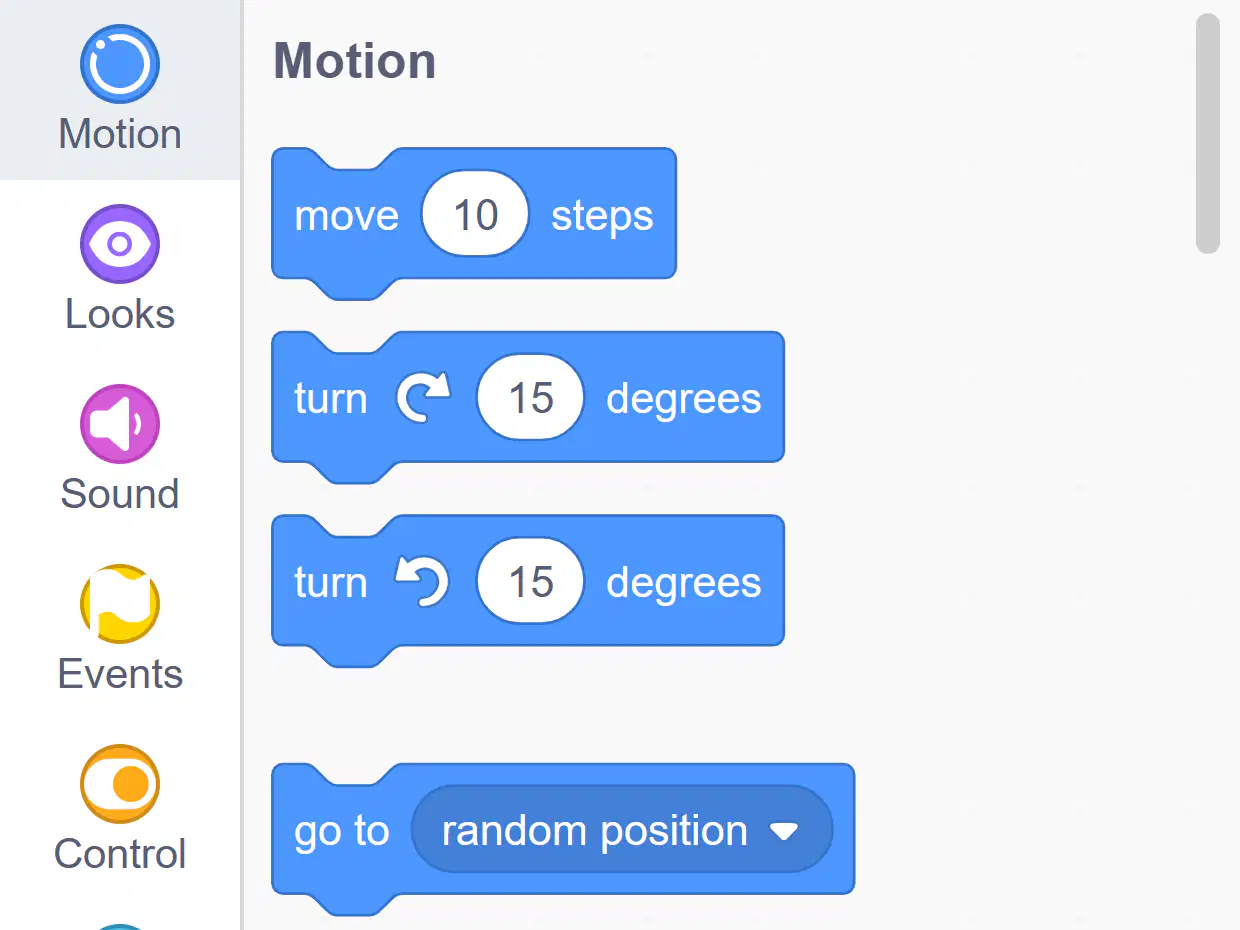Click the partially visible Sensing category icon
Image resolution: width=1240 pixels, height=930 pixels.
pos(120,927)
